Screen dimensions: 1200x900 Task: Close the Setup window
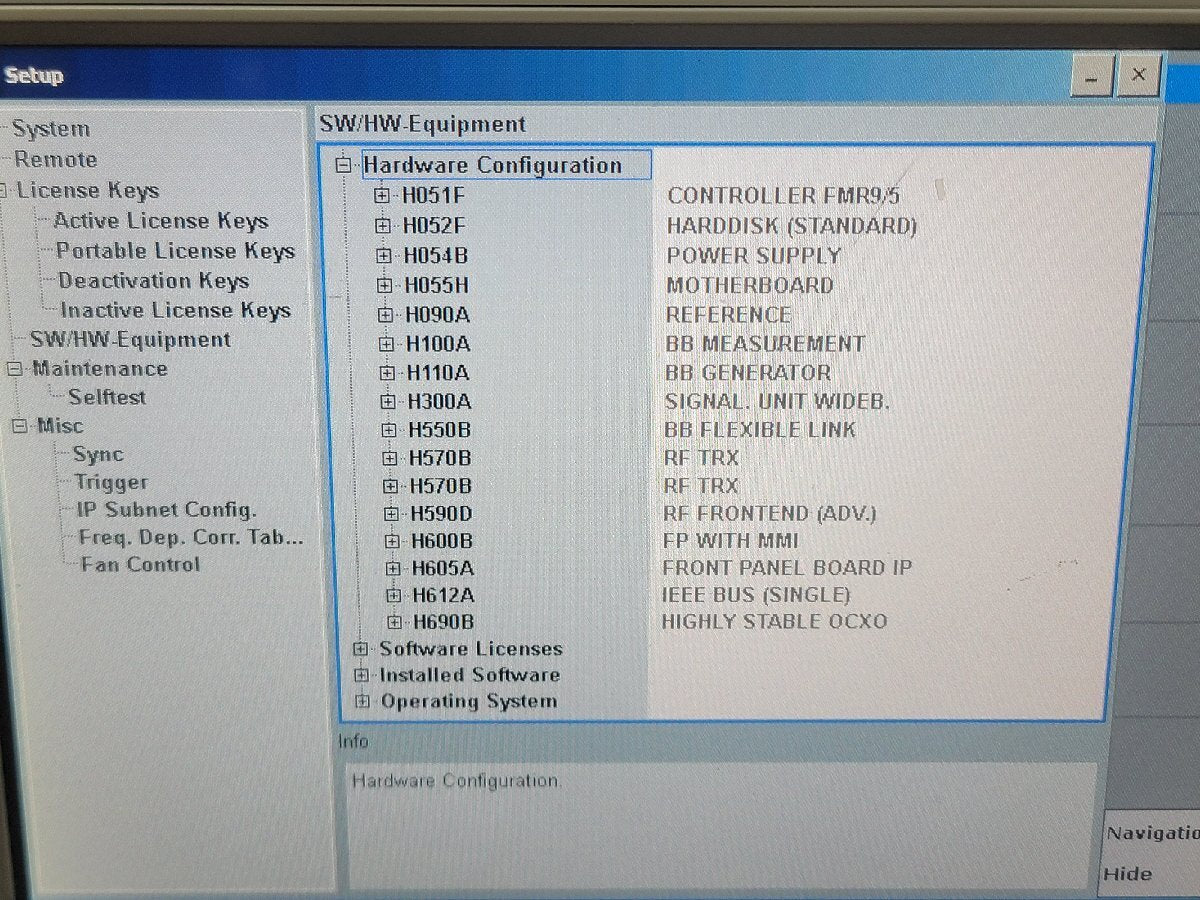pos(1138,76)
